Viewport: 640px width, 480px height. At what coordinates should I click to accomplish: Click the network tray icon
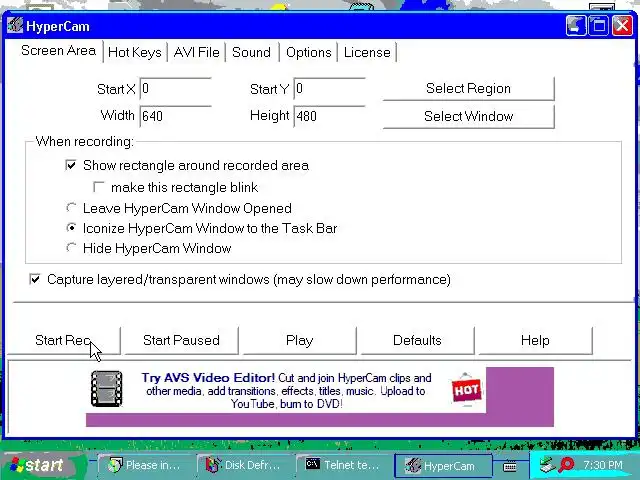coord(547,464)
